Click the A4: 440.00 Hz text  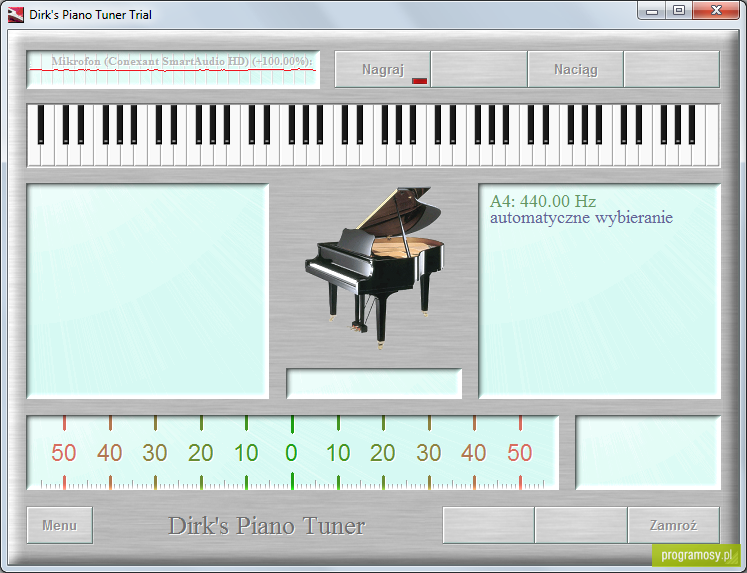coord(543,201)
